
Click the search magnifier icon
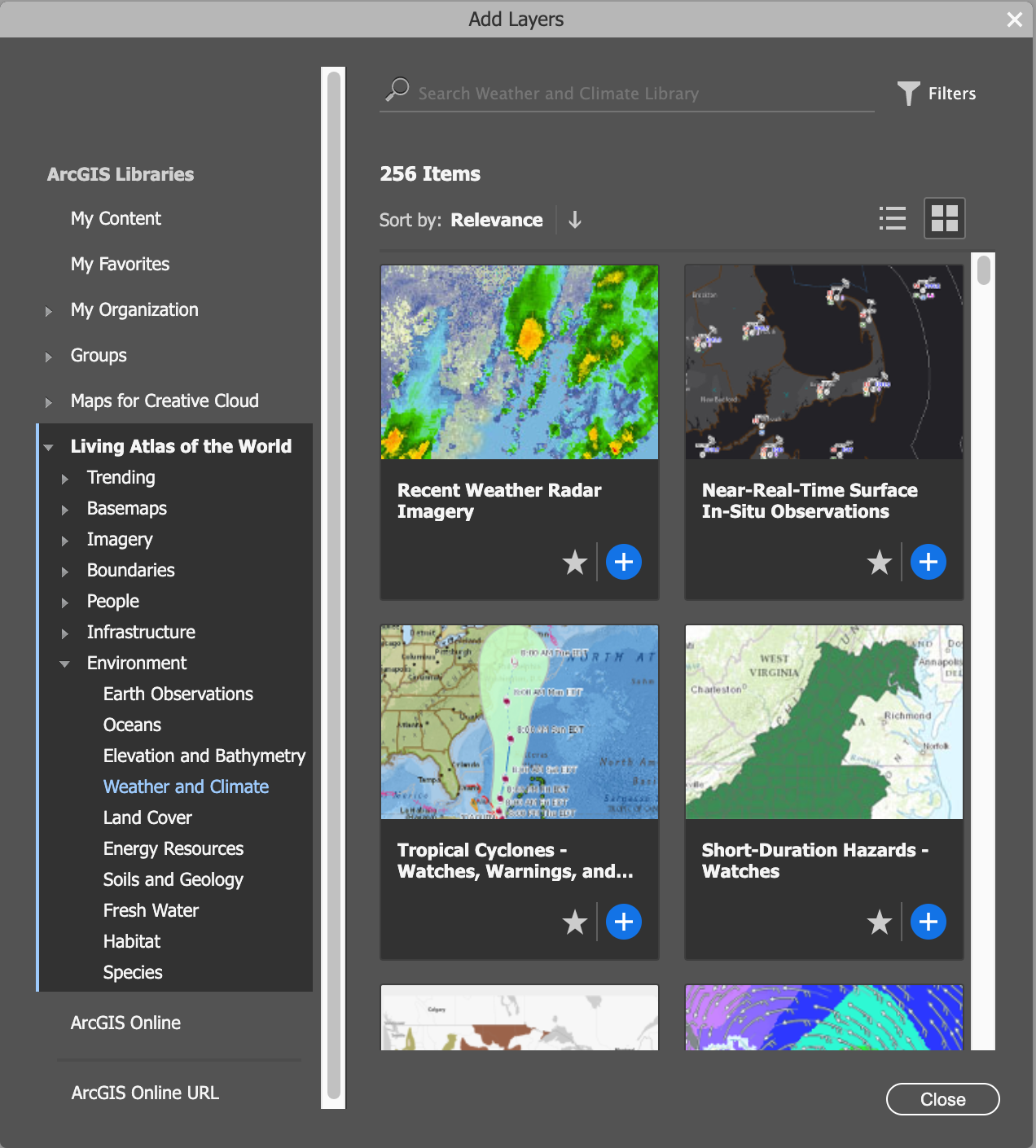pyautogui.click(x=397, y=90)
